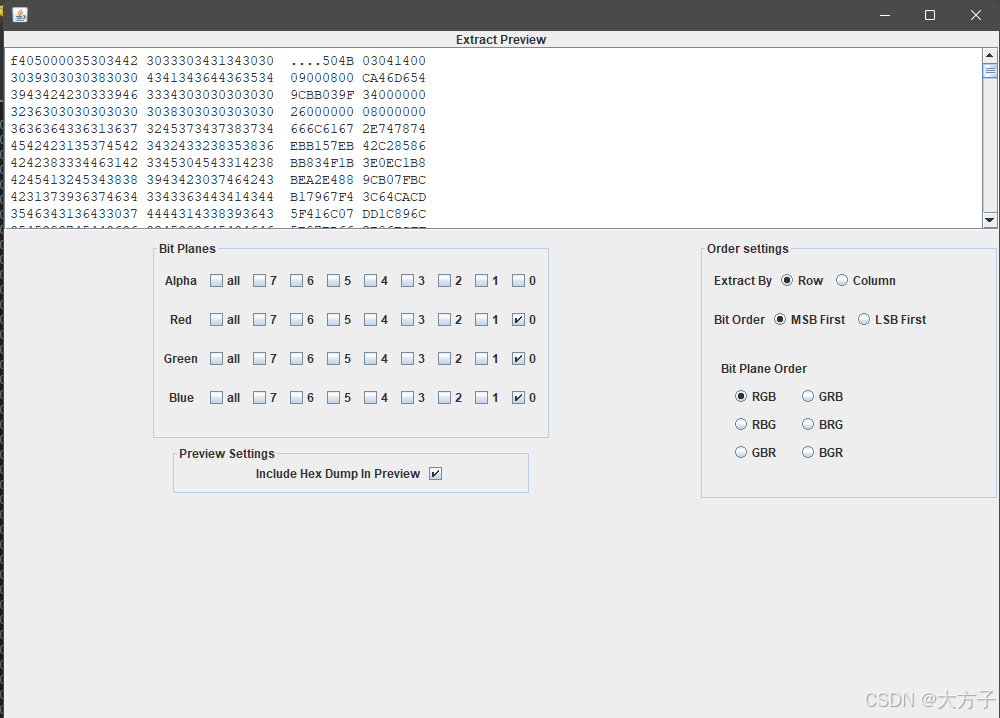Check the Blue all bit planes checkbox
Image resolution: width=1000 pixels, height=718 pixels.
coord(217,397)
